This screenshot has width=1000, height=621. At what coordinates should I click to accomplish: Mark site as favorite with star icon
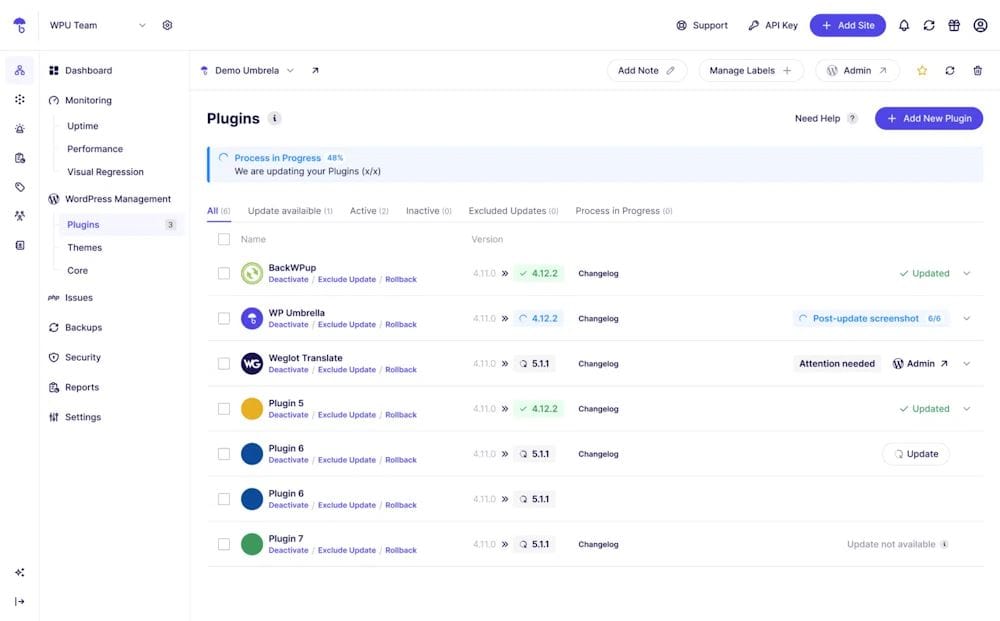pyautogui.click(x=922, y=71)
